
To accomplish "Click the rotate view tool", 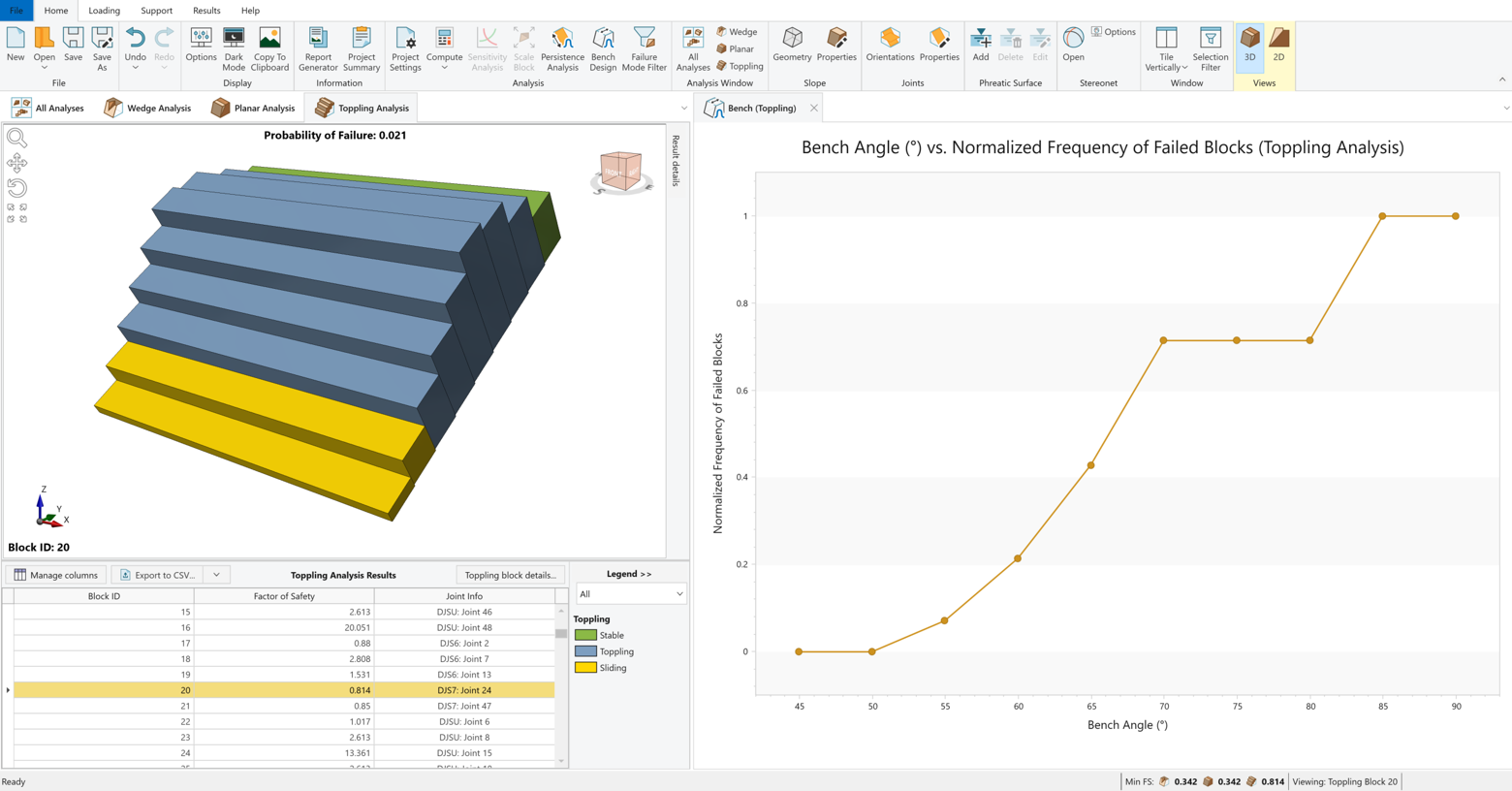I will (x=16, y=188).
